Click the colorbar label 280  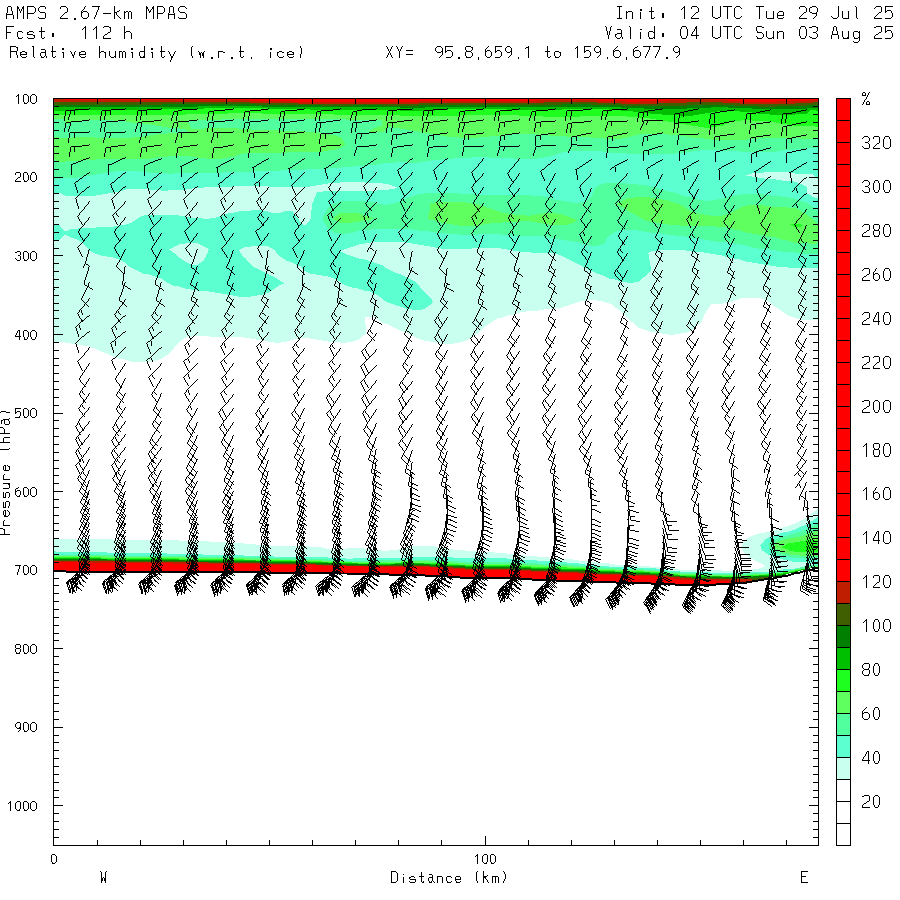876,231
